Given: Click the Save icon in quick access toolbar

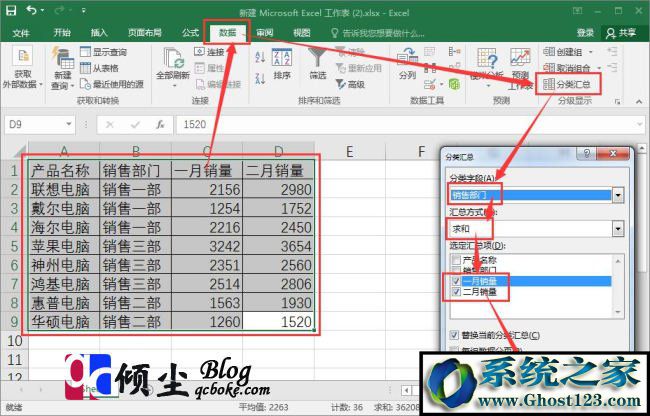Looking at the screenshot, I should pos(12,10).
